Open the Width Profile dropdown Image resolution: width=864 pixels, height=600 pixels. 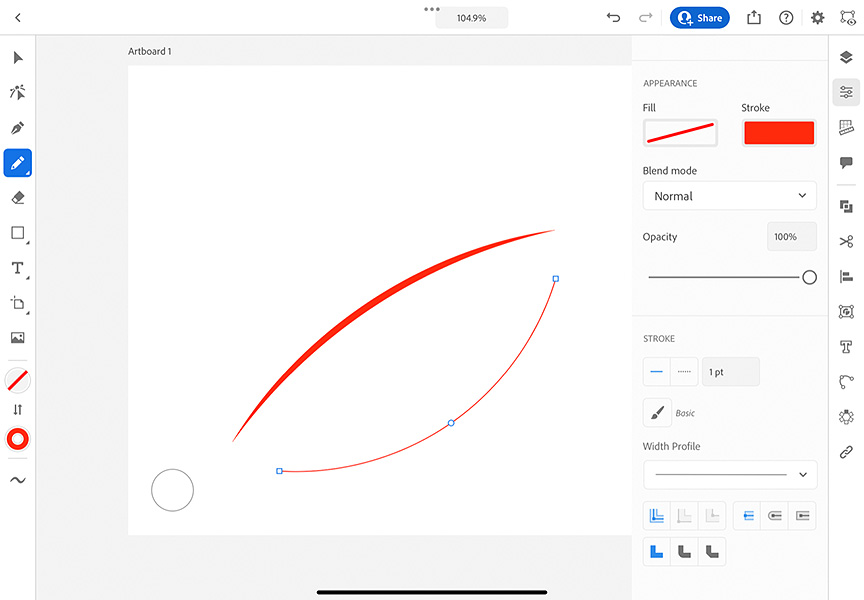[729, 474]
